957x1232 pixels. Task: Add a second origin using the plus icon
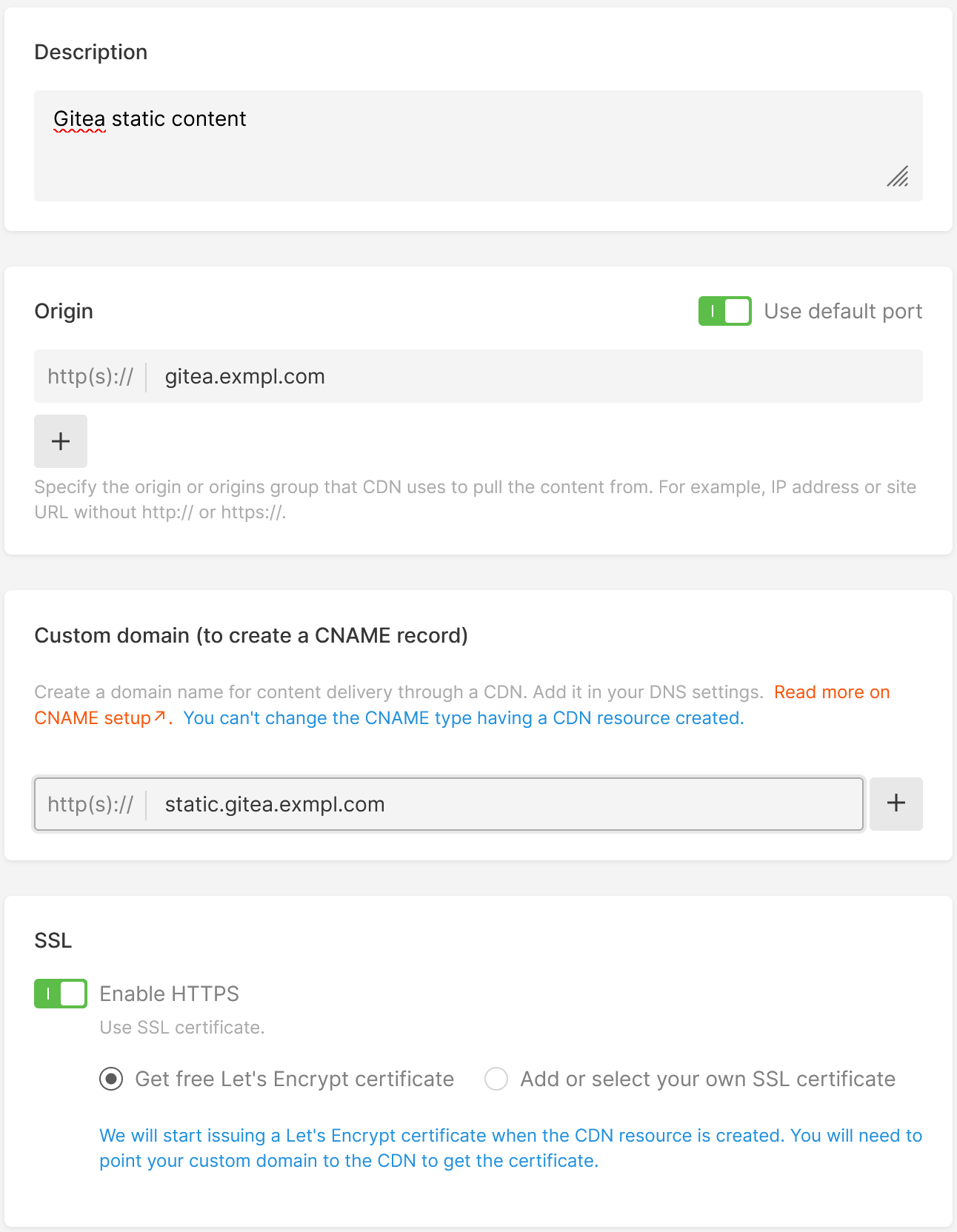coord(60,441)
